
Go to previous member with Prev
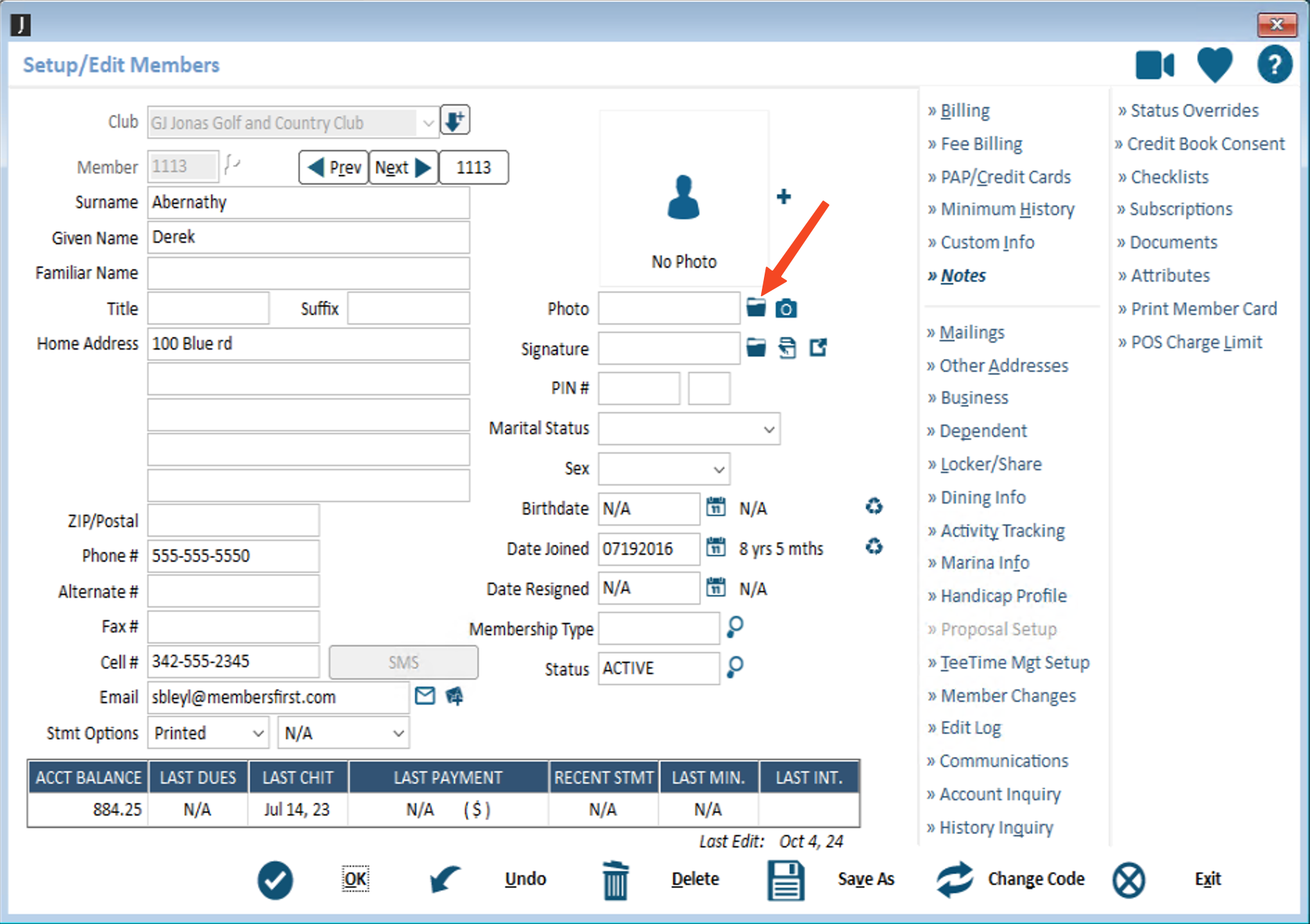(x=334, y=167)
